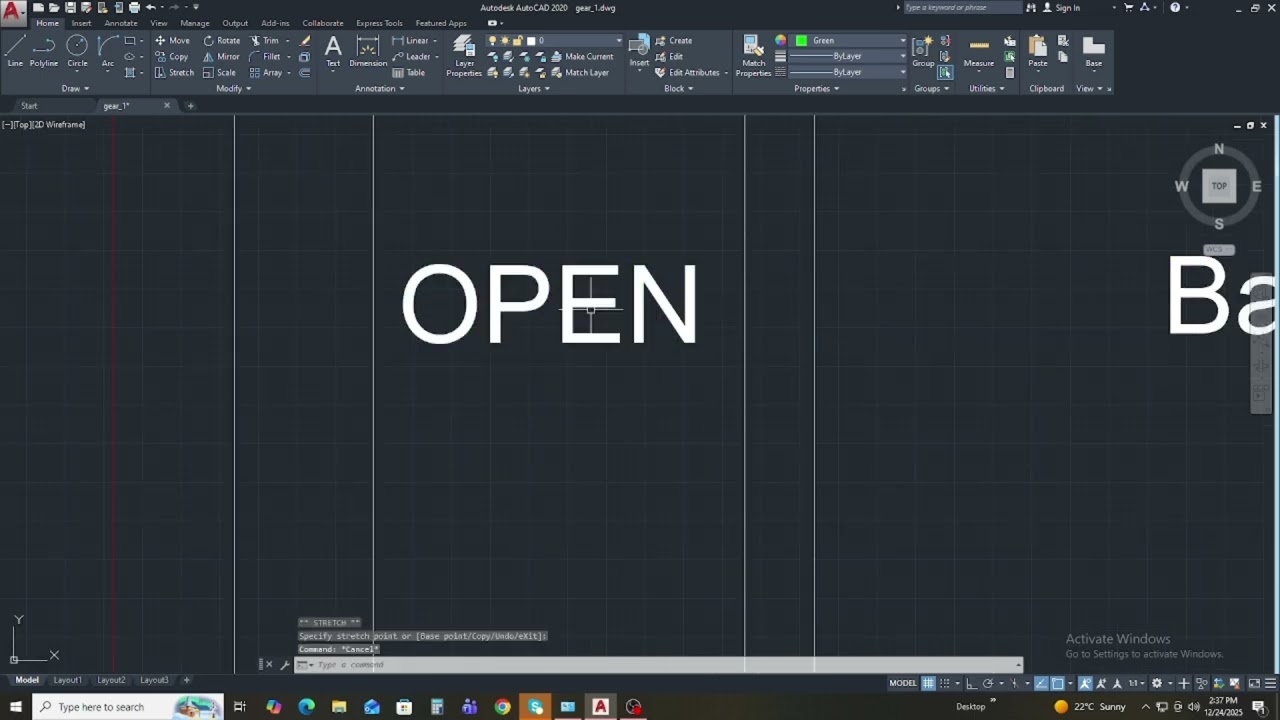
Task: Select the Circle draw tool
Action: (77, 51)
